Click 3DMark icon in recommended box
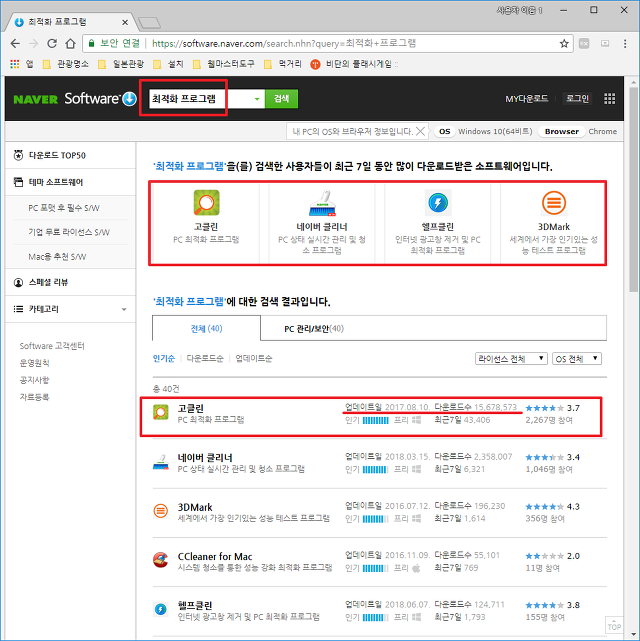The image size is (640, 641). (554, 202)
